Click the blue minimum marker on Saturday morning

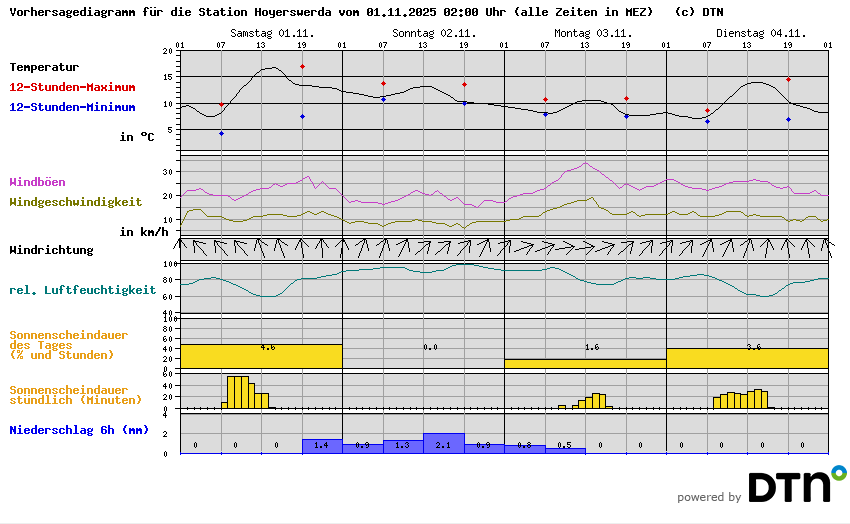pyautogui.click(x=221, y=133)
